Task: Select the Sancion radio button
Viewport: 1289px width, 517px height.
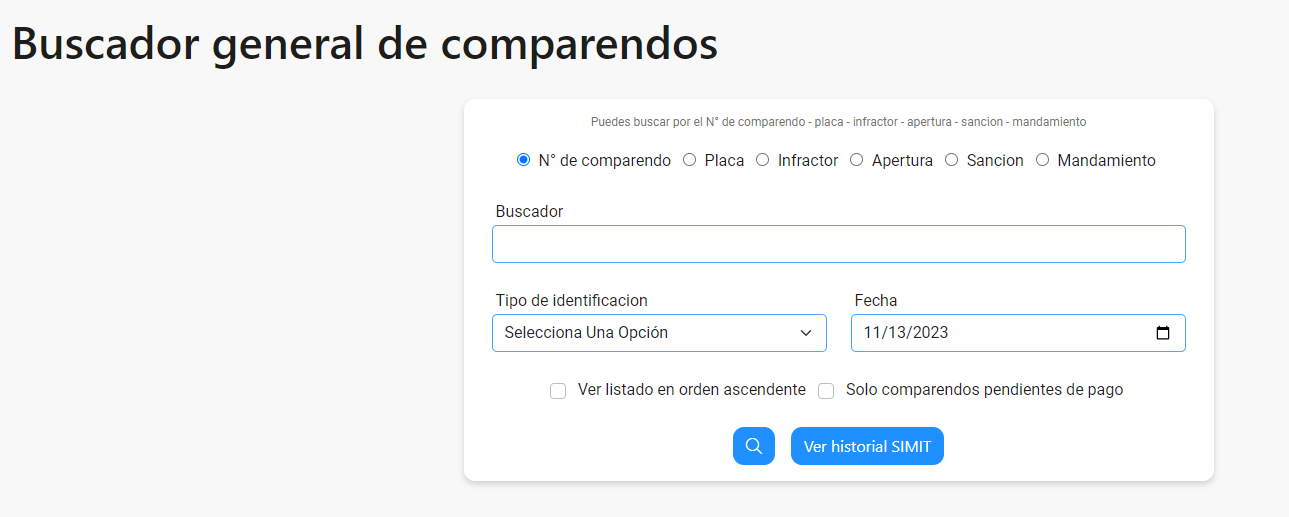Action: click(x=951, y=160)
